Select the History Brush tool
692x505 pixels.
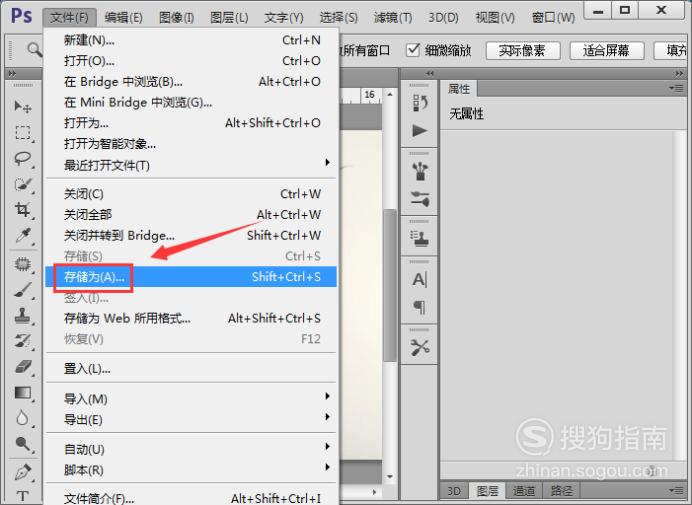[23, 341]
